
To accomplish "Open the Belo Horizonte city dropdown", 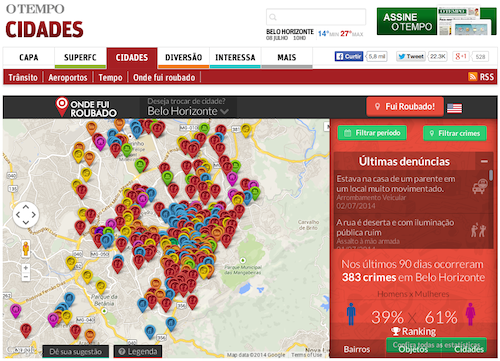I will point(188,111).
